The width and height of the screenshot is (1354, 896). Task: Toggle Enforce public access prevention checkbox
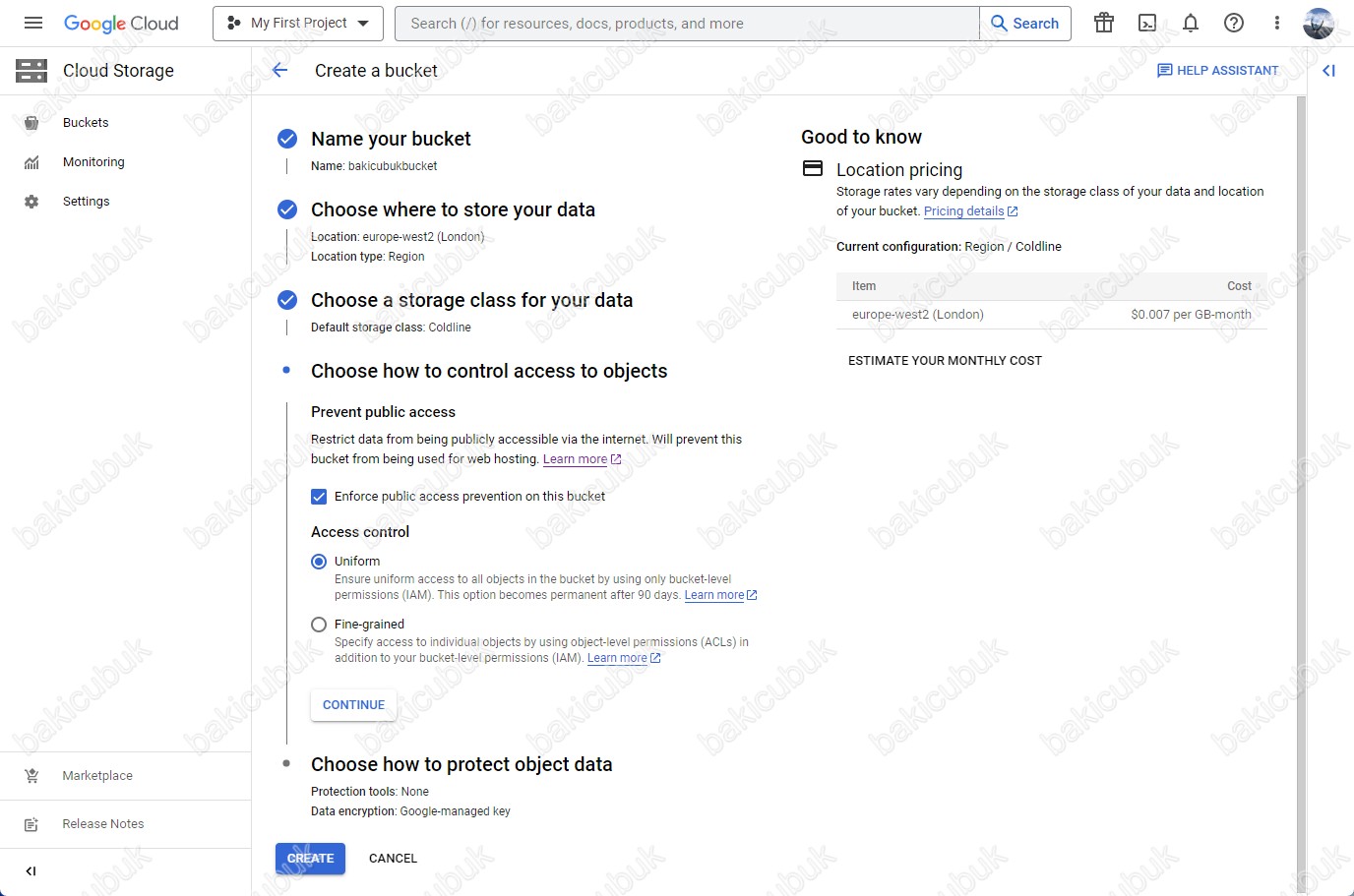coord(319,497)
